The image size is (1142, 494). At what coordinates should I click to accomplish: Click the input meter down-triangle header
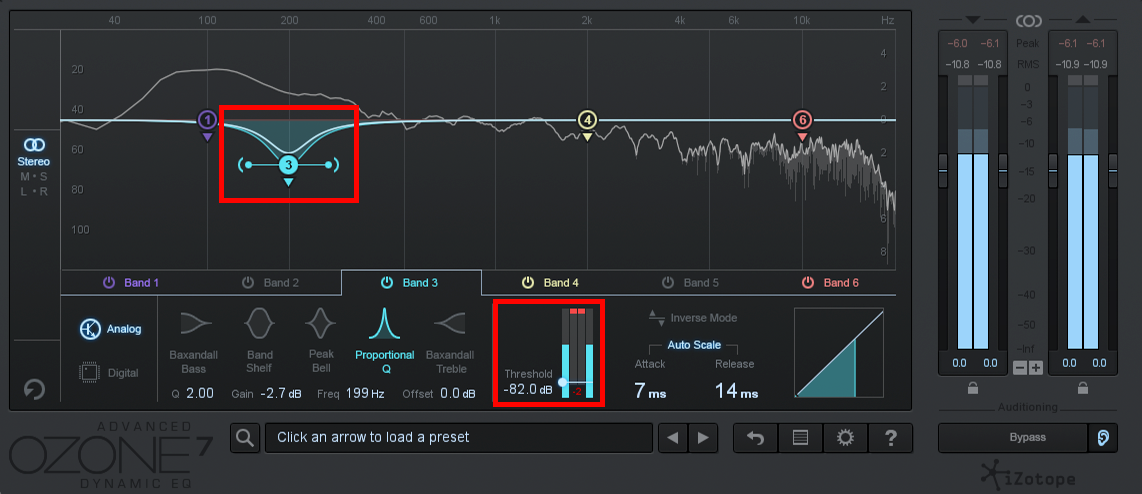972,20
